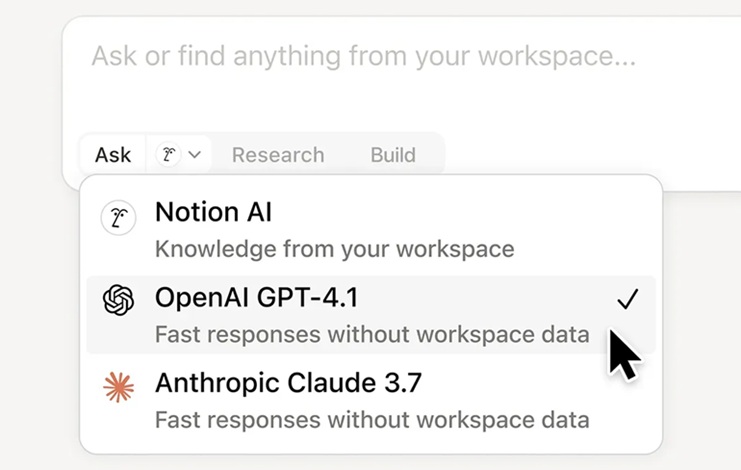Click GPT-4.1 'Fast responses without workspace data' text
Screen dimensions: 741x470
coord(372,334)
